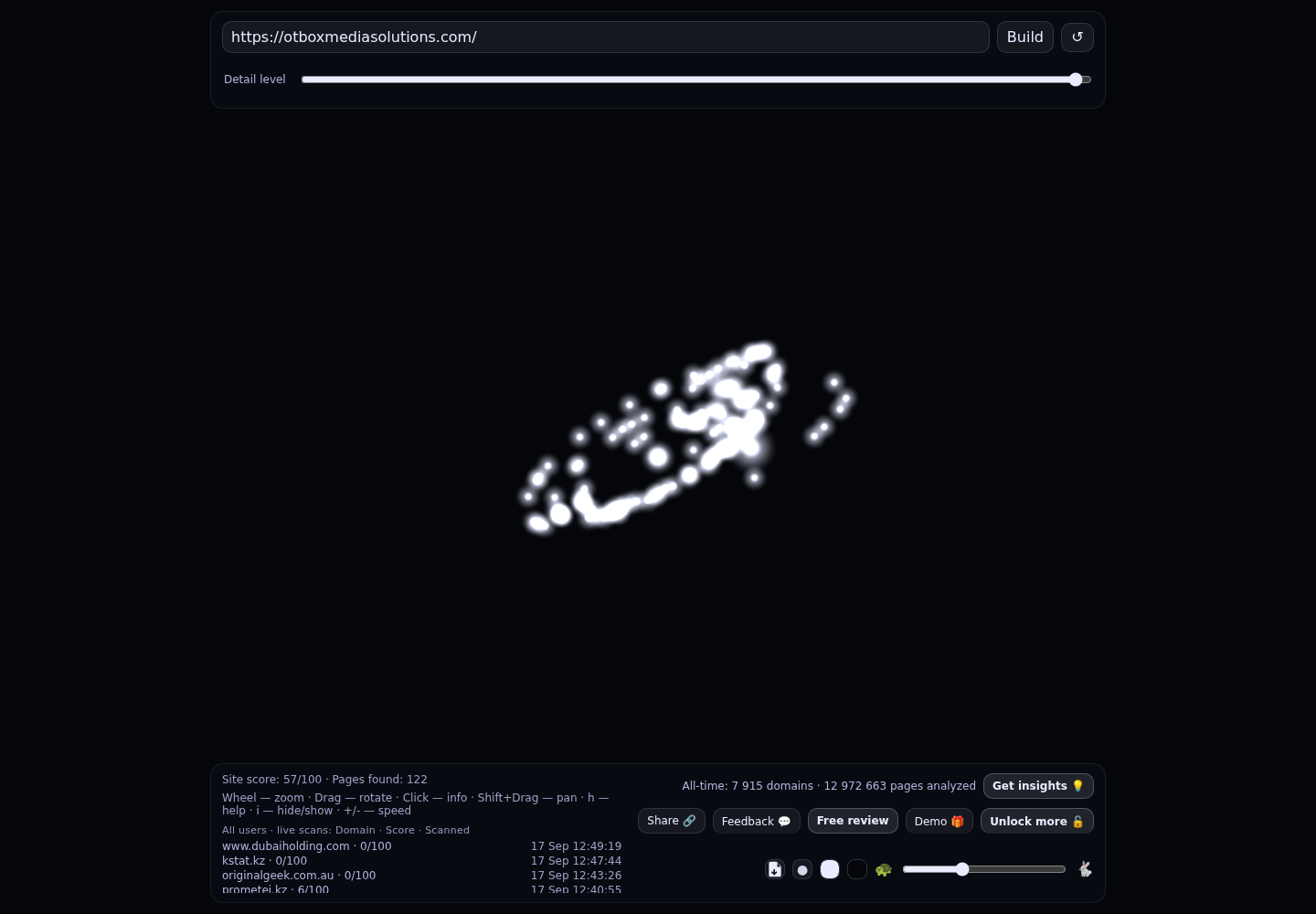Open Get insights
Viewport: 1316px width, 914px height.
1038,786
